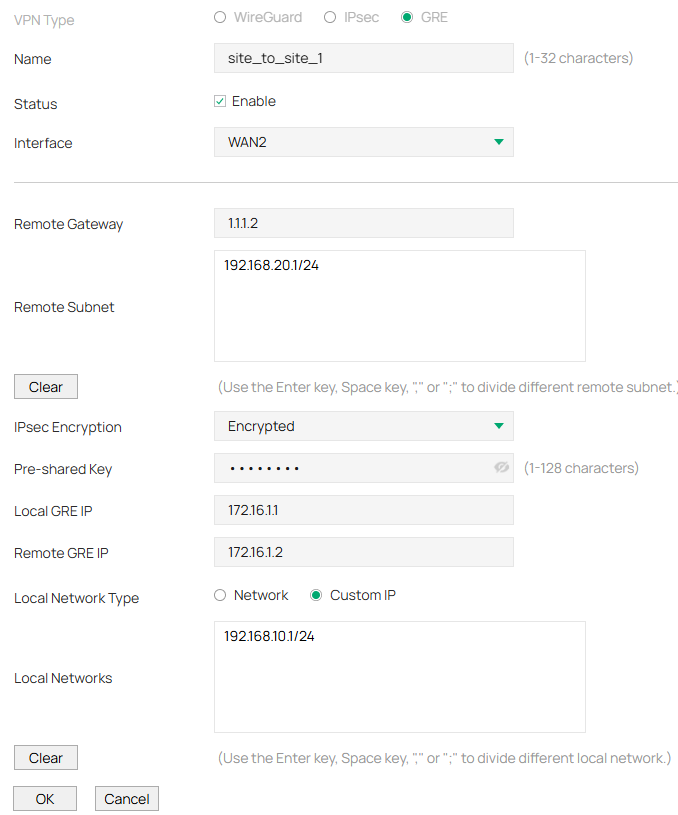Clear the Local Networks list
The width and height of the screenshot is (678, 815).
pos(45,757)
